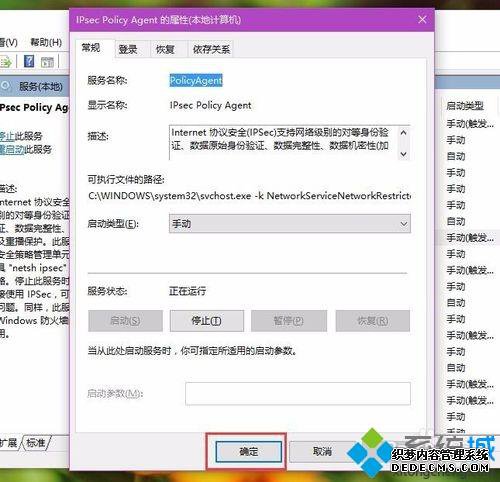Select the 常规 tab
500x482 pixels.
click(x=91, y=48)
